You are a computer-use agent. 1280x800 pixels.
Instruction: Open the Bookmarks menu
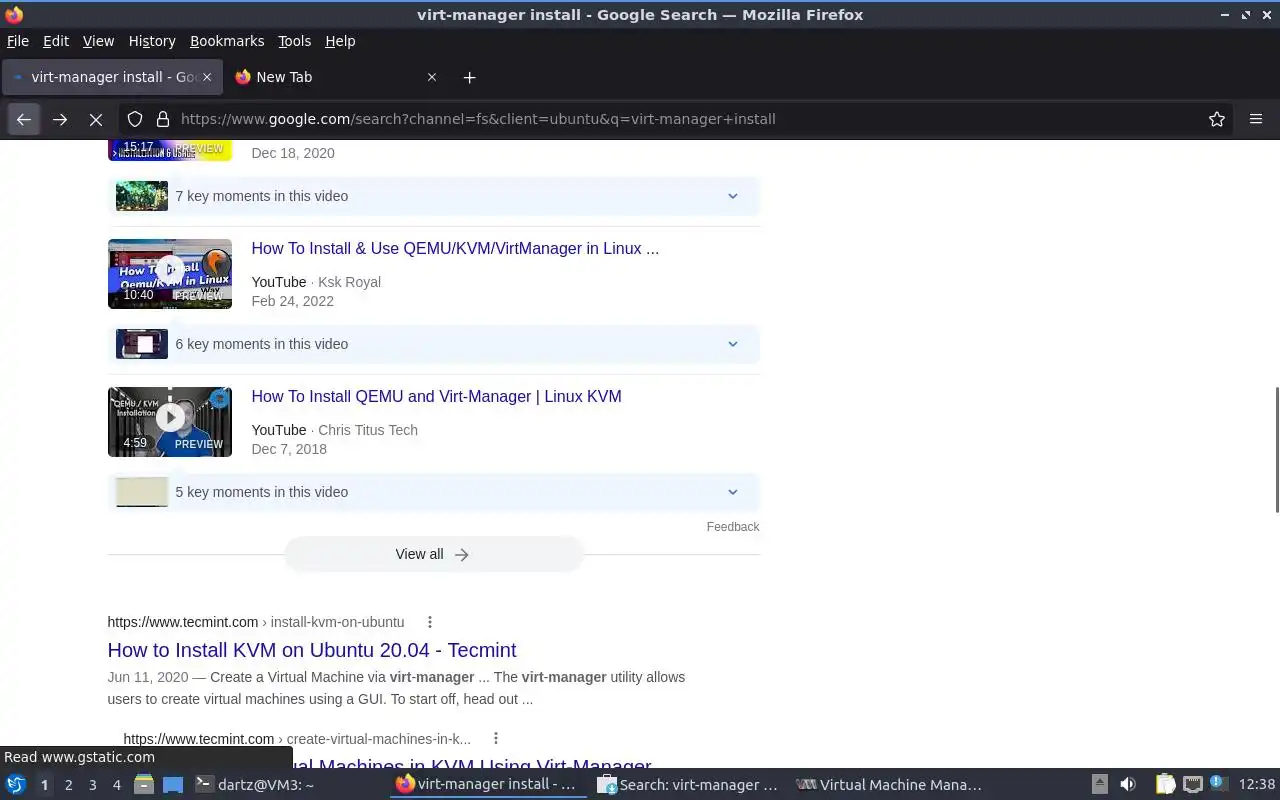tap(227, 41)
